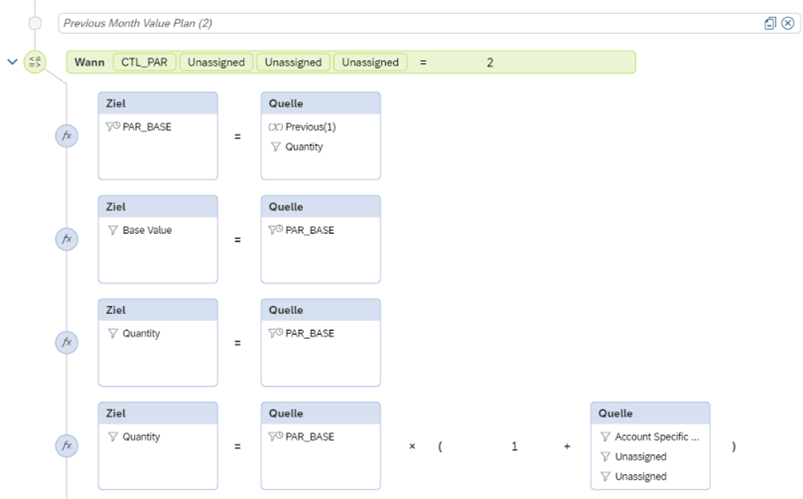Click the filter icon beside Account Specific
Screen dimensions: 803x499
[605, 437]
